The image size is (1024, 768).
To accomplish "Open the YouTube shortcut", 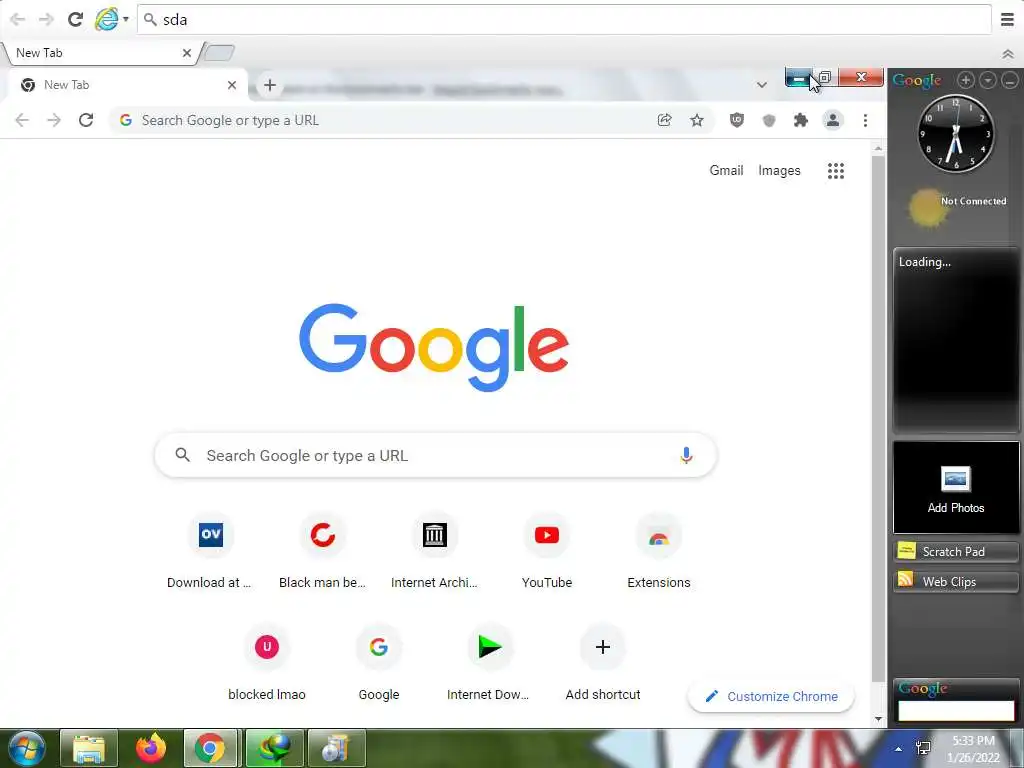I will [547, 552].
